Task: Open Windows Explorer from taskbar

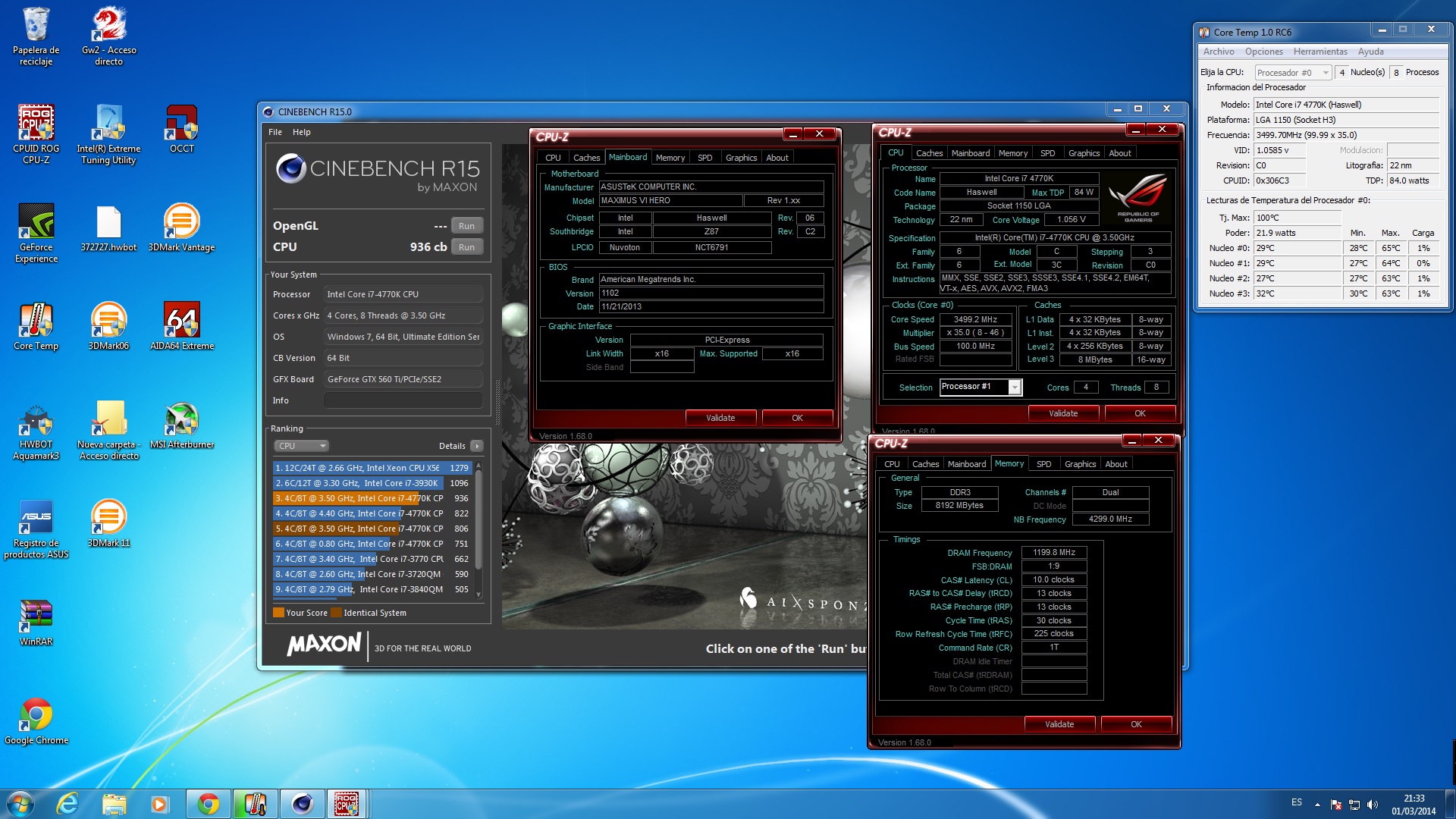Action: (x=114, y=804)
